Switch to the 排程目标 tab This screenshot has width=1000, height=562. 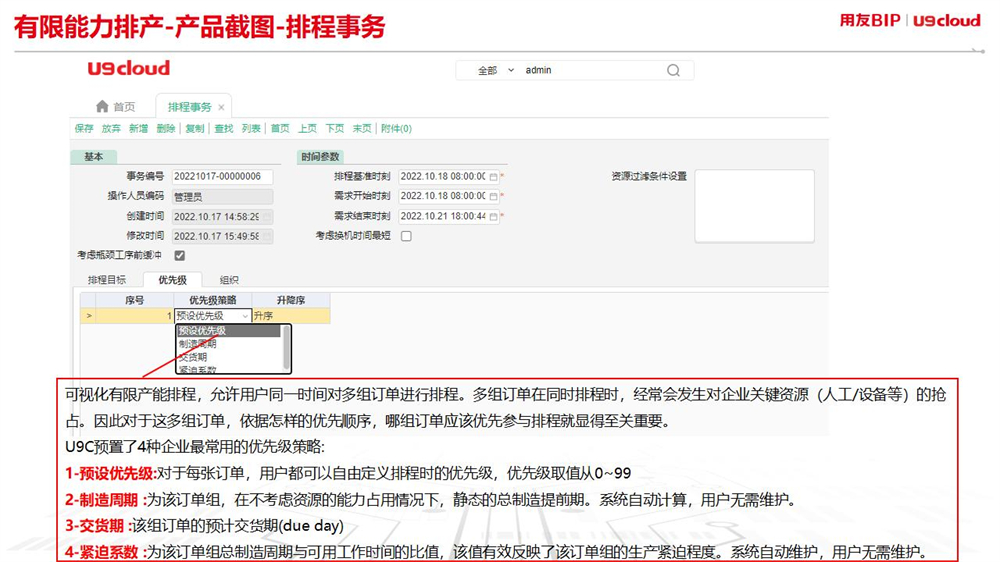tap(107, 280)
